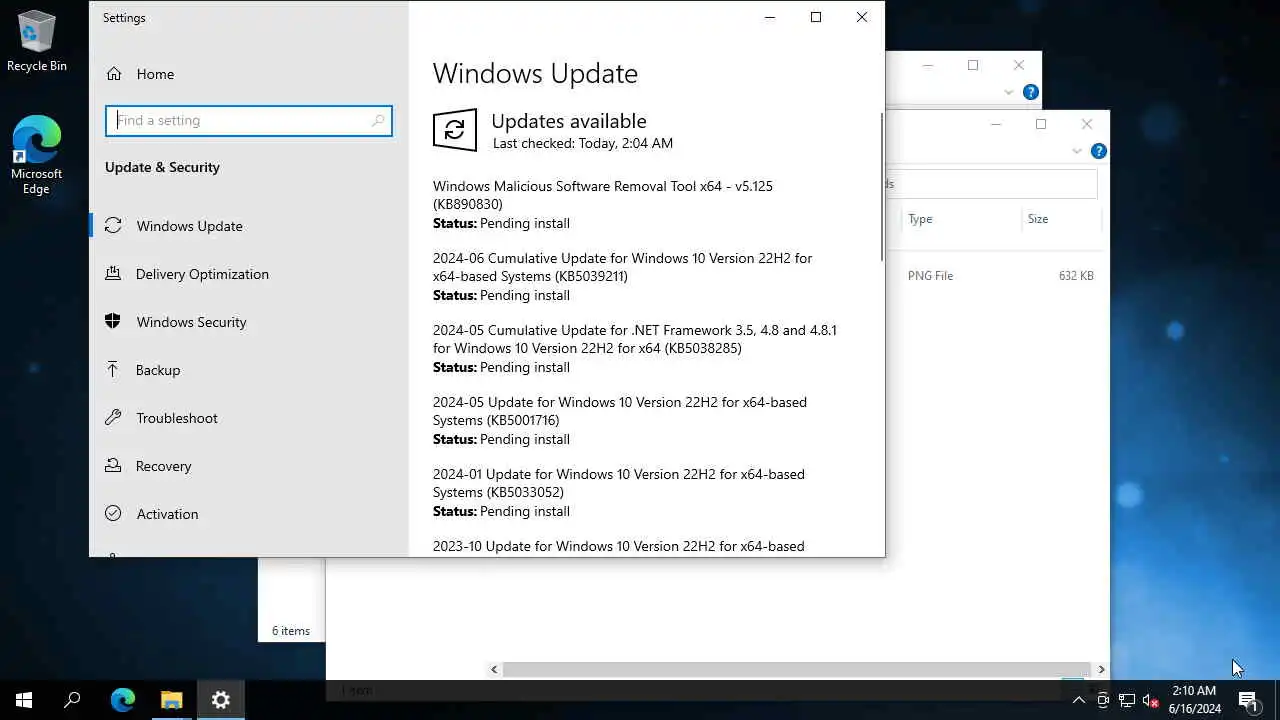
Task: Focus the Find a setting search field
Action: point(249,121)
